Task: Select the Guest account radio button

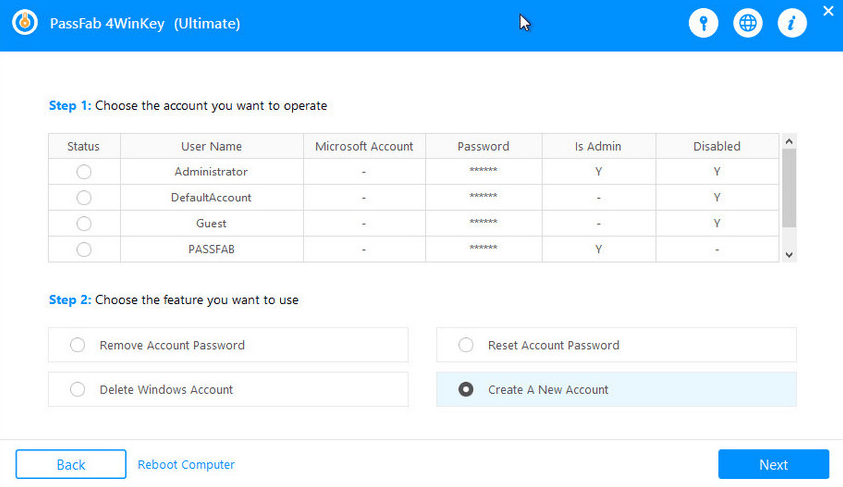Action: tap(84, 224)
